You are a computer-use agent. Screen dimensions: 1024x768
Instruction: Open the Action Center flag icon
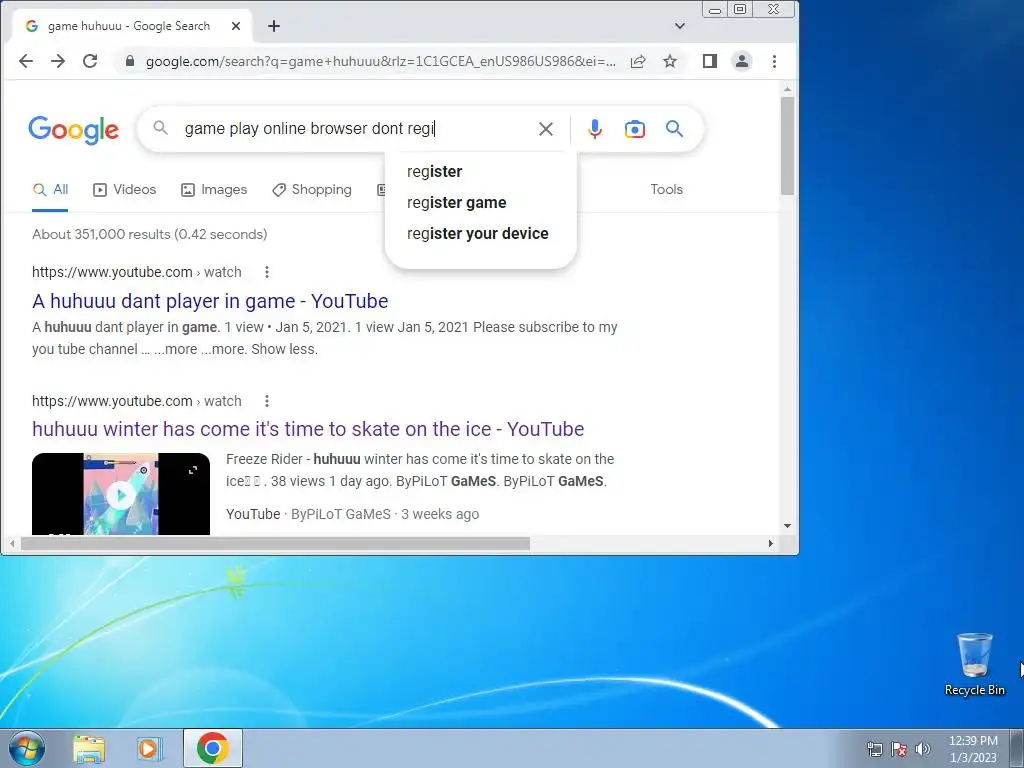click(x=899, y=749)
